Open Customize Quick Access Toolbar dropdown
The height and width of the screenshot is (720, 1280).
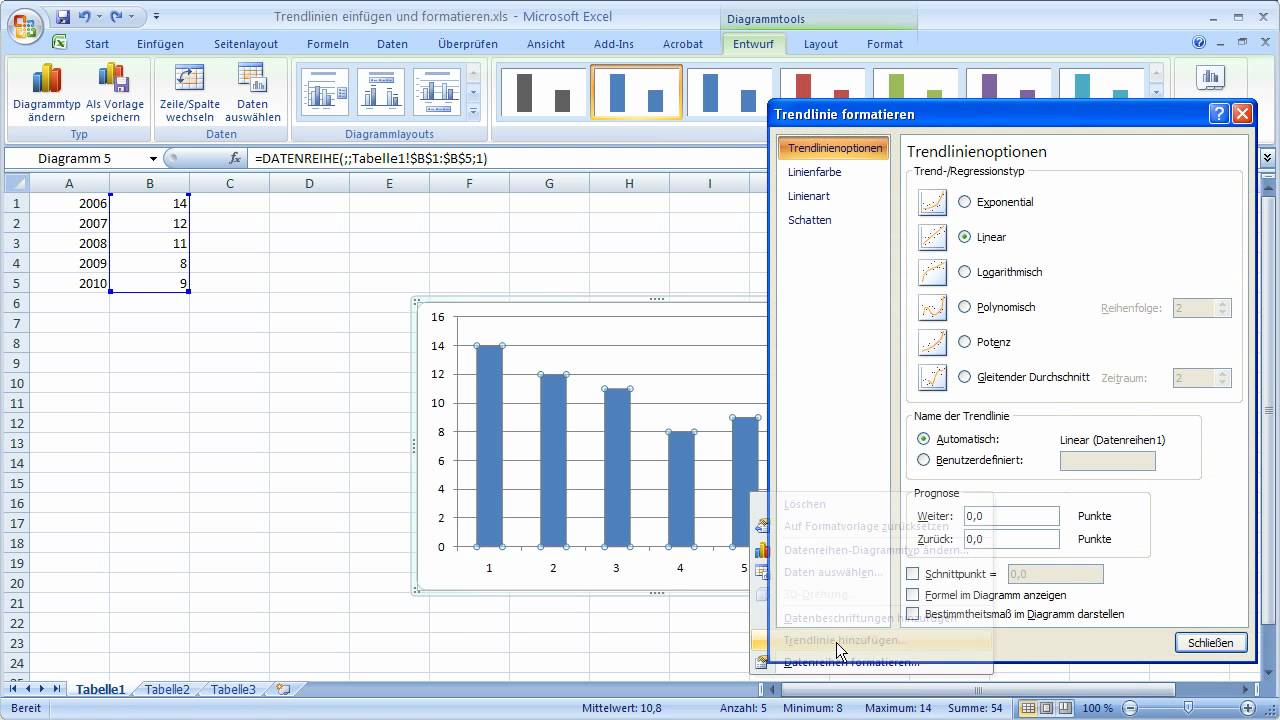[156, 17]
